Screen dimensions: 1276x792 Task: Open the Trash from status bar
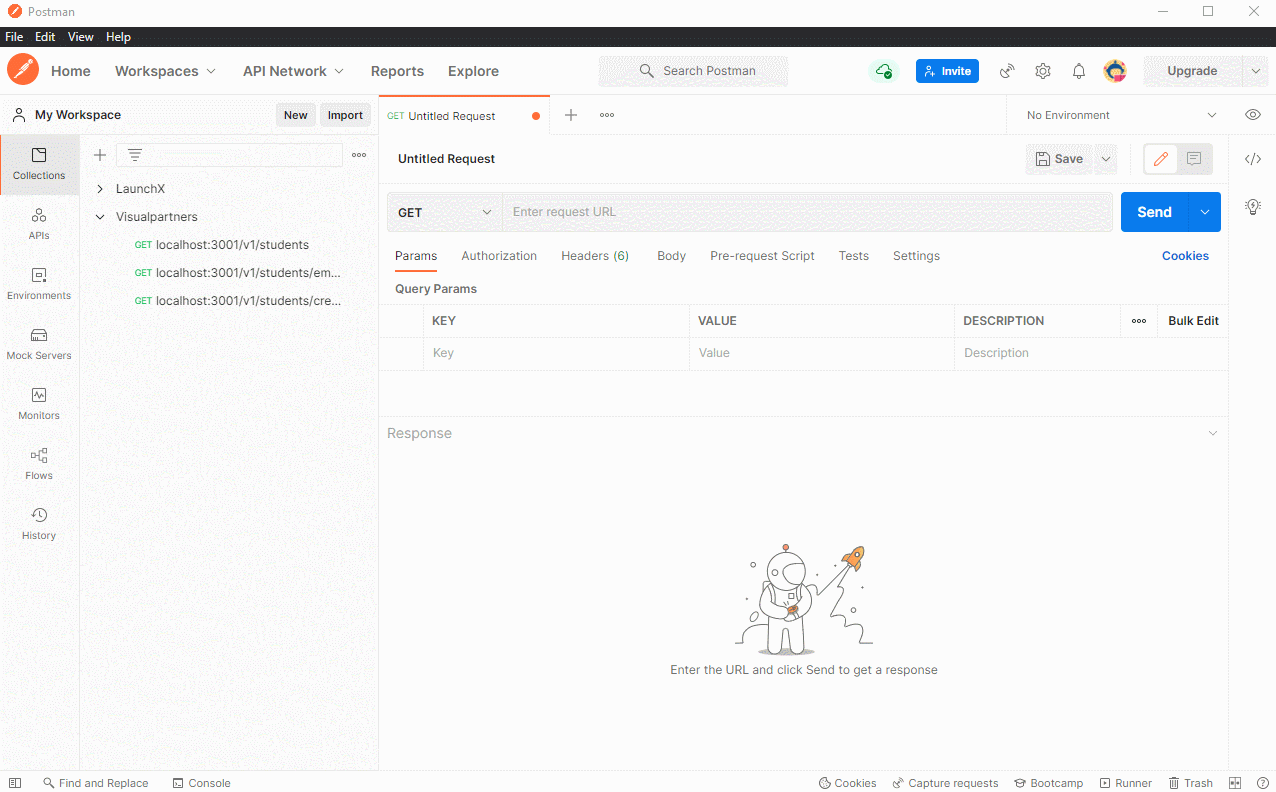click(x=1190, y=783)
